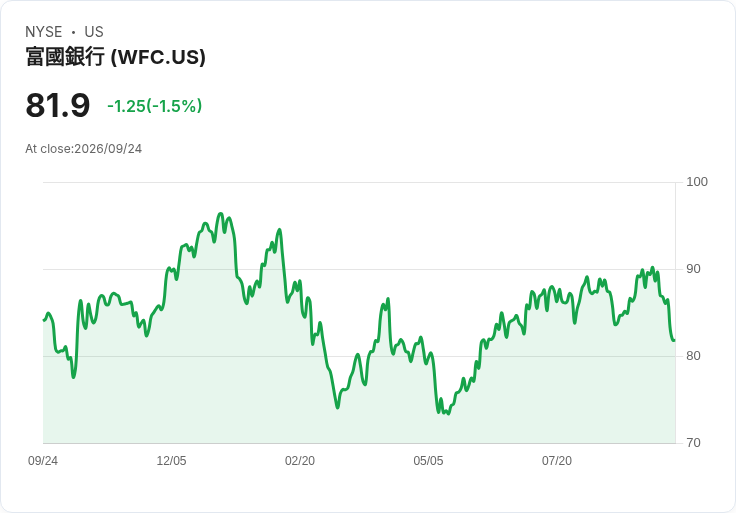The image size is (736, 513).
Task: Click the 80 y-axis label
Action: click(x=693, y=356)
